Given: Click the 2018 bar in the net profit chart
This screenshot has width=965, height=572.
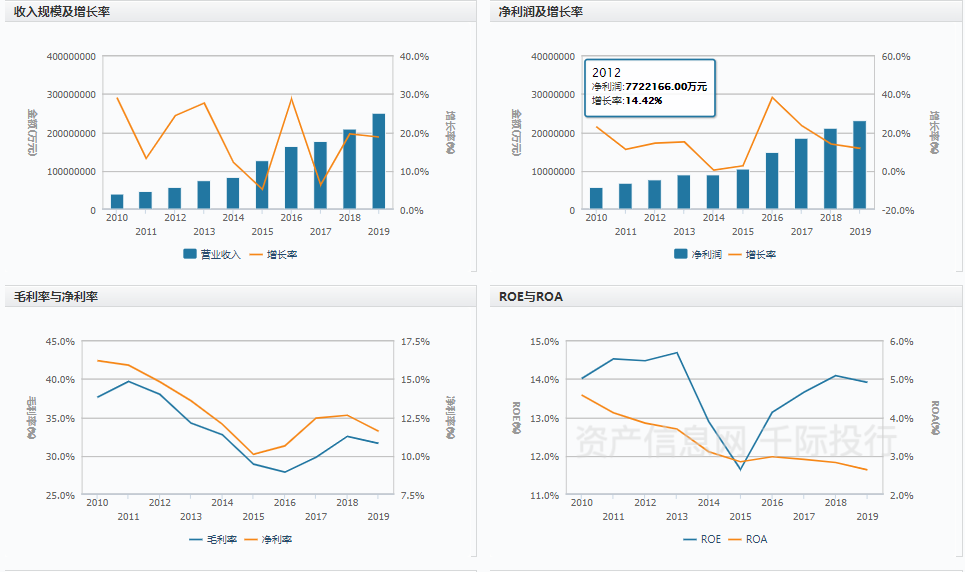Looking at the screenshot, I should tap(830, 169).
